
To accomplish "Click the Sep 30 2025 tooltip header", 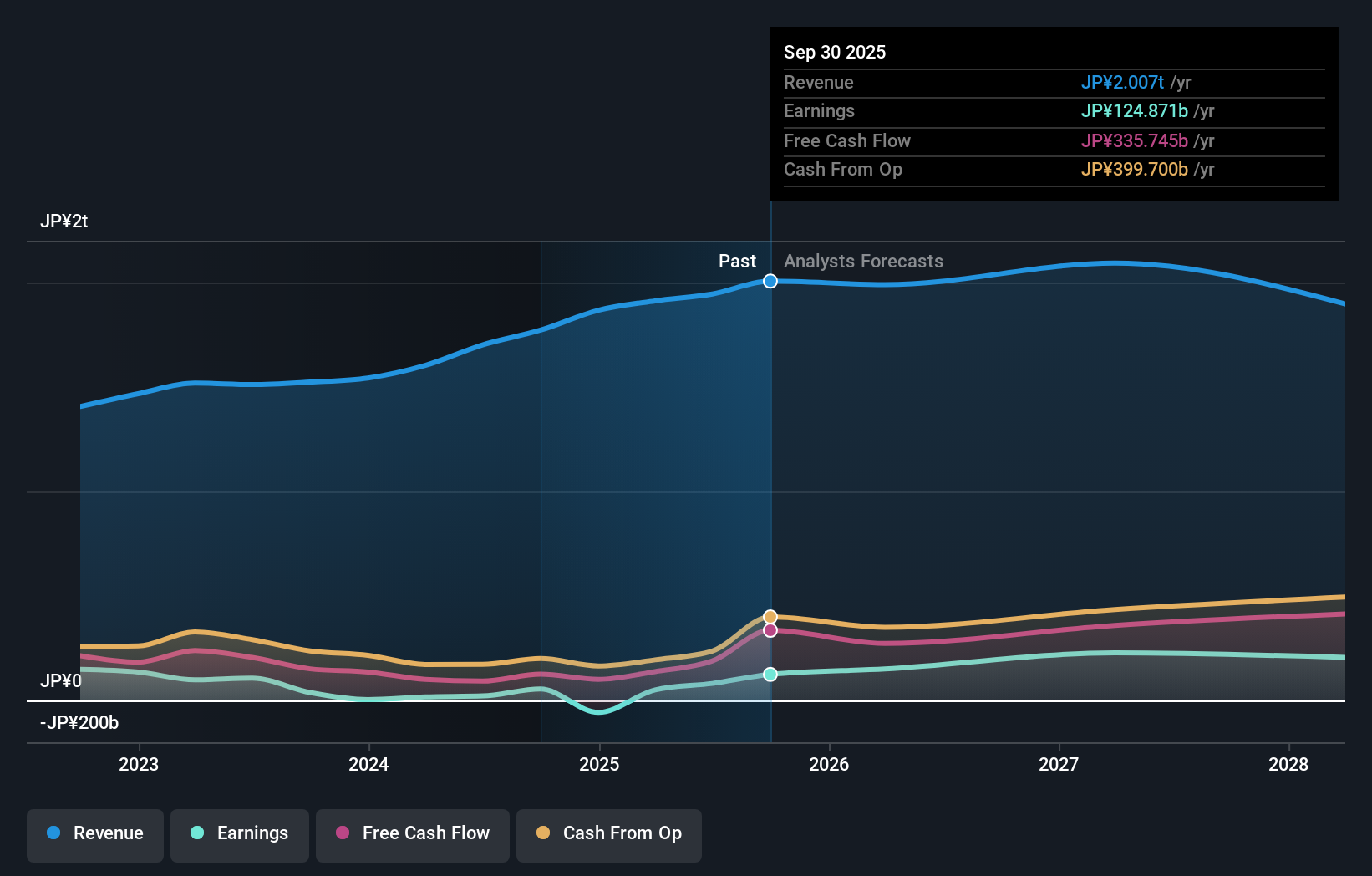I will click(835, 52).
